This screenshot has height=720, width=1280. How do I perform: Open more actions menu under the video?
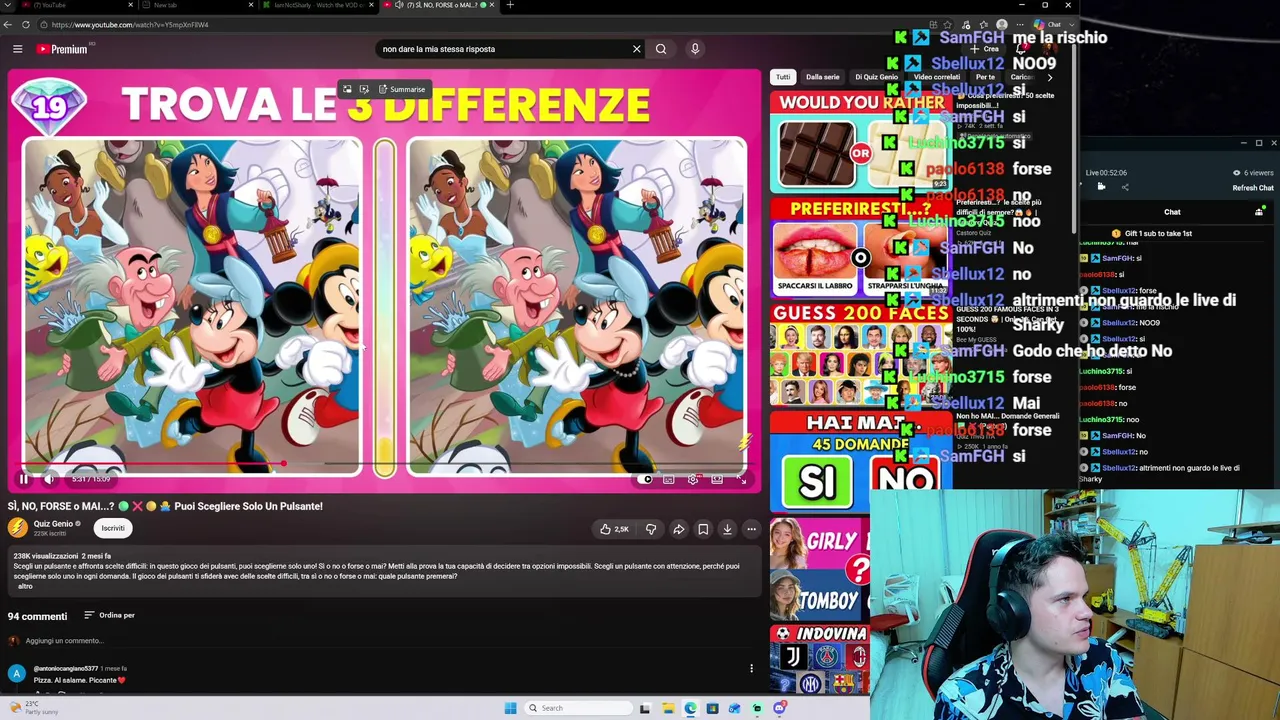751,529
